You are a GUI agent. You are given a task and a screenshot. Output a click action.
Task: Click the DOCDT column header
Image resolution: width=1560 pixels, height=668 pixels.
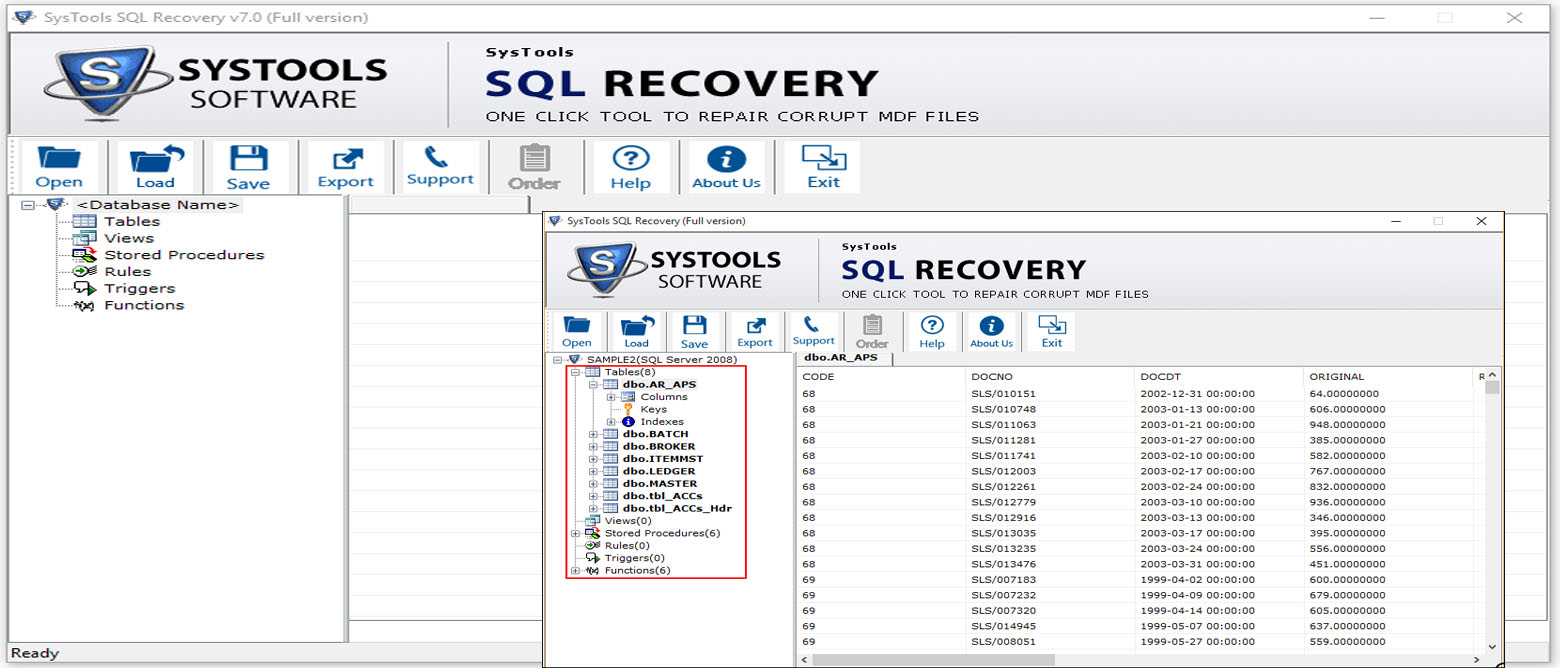(x=1219, y=377)
